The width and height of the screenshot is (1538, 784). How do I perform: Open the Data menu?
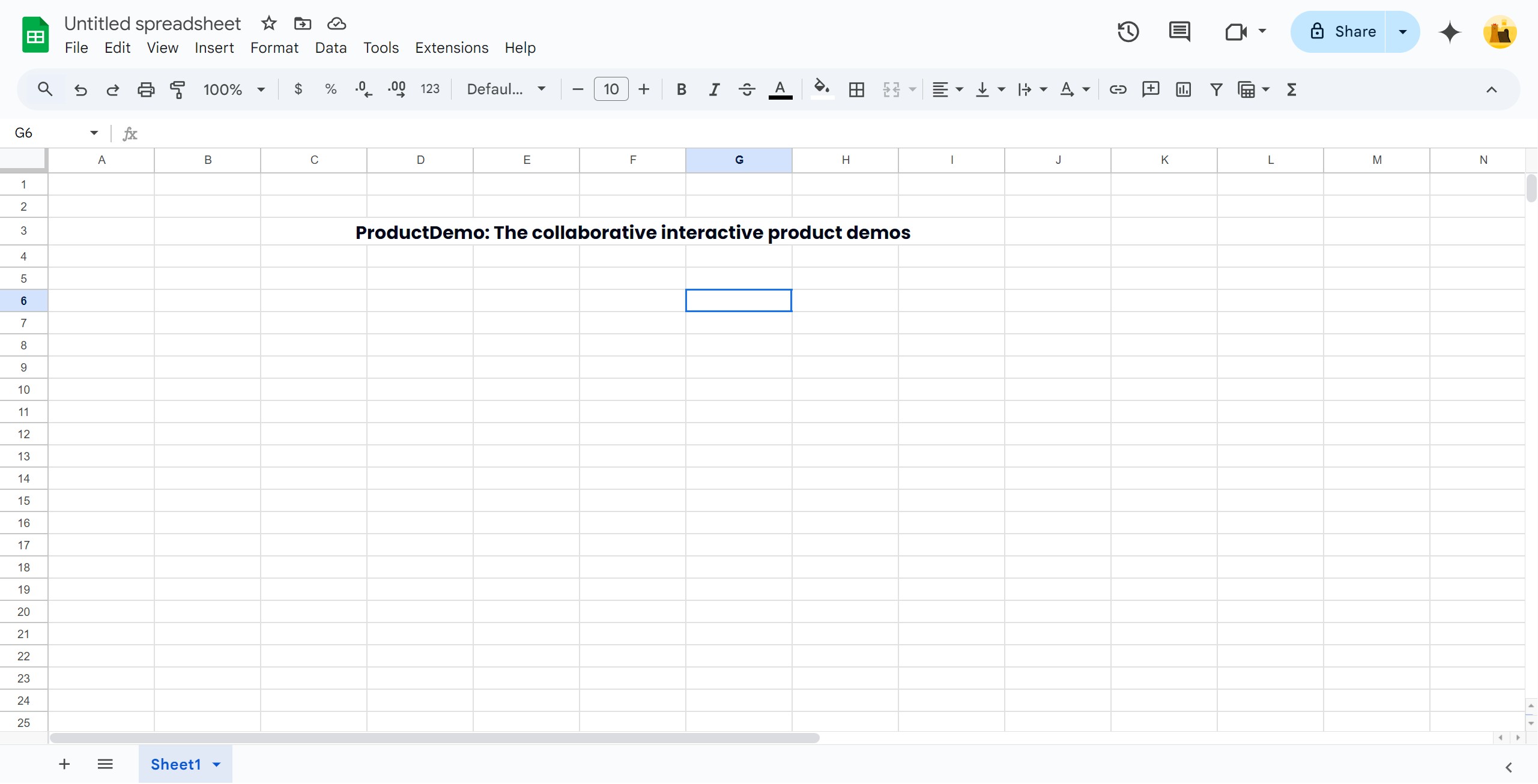(x=331, y=47)
